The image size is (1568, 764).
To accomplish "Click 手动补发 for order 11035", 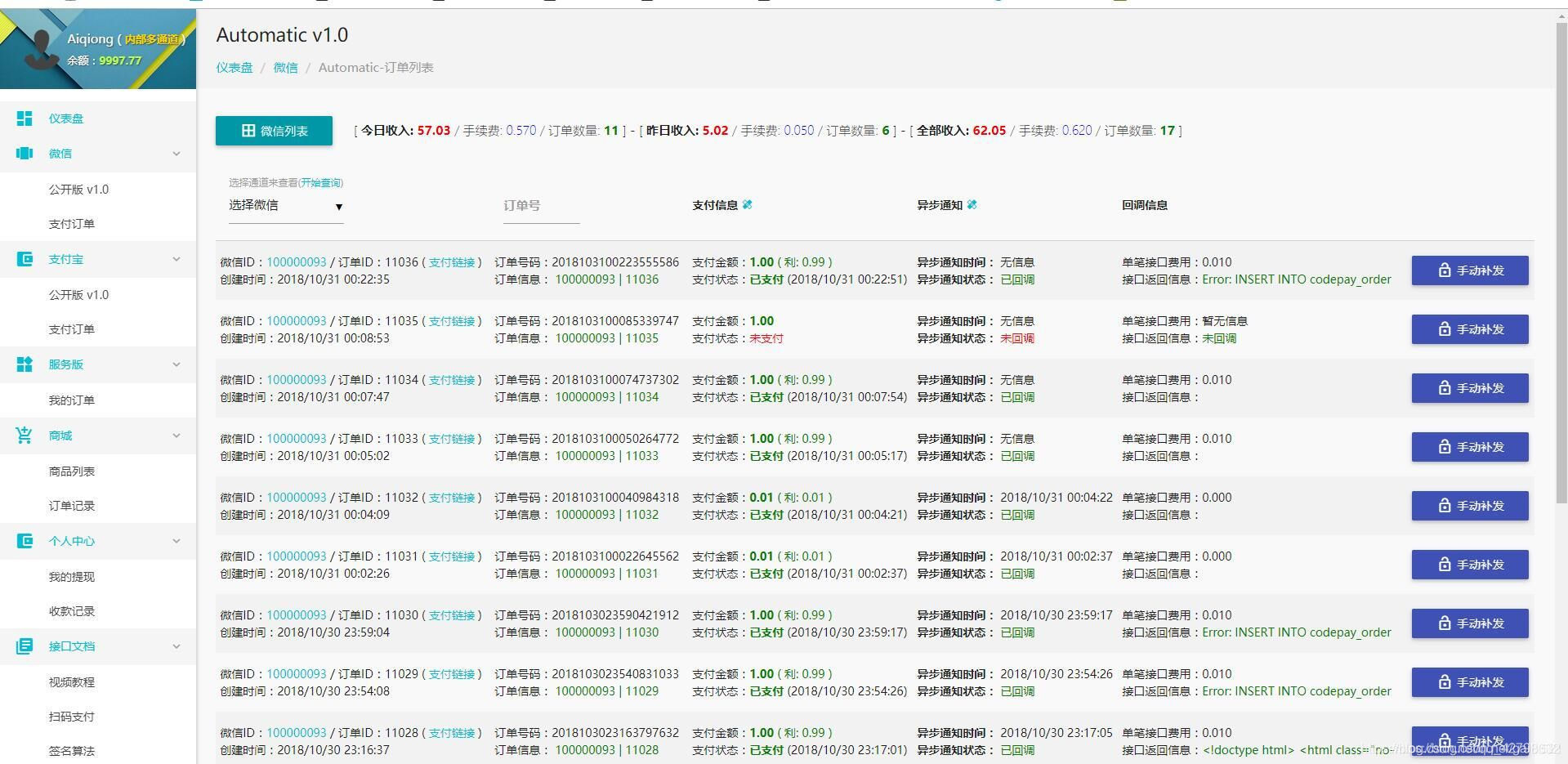I will click(1470, 329).
